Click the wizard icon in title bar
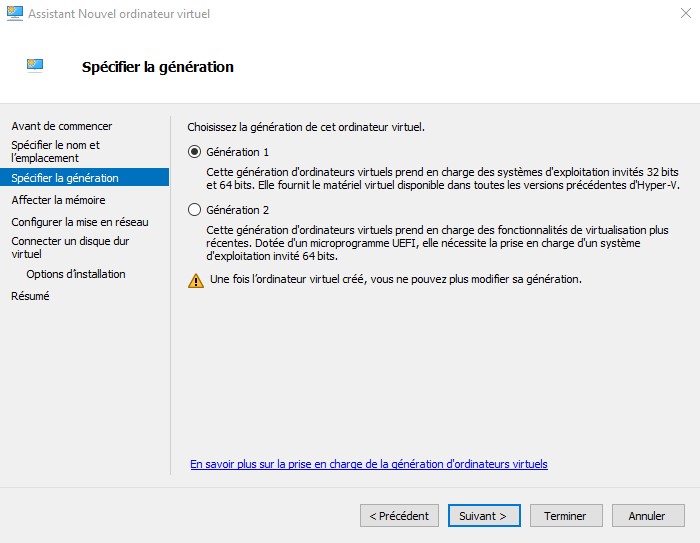Screen dimensions: 700x543 [x=15, y=13]
